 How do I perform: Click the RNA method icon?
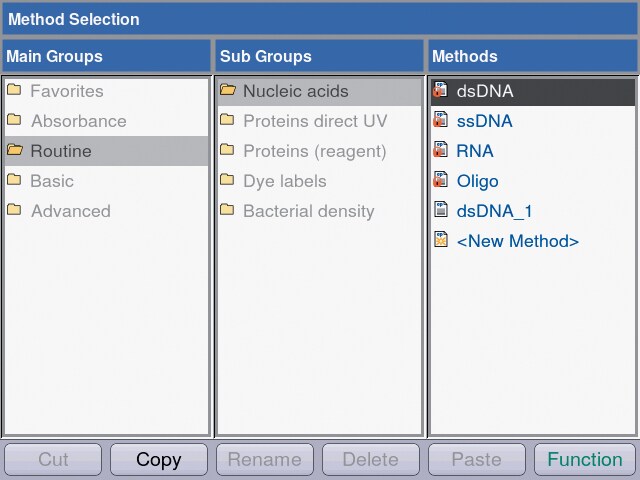(x=440, y=150)
